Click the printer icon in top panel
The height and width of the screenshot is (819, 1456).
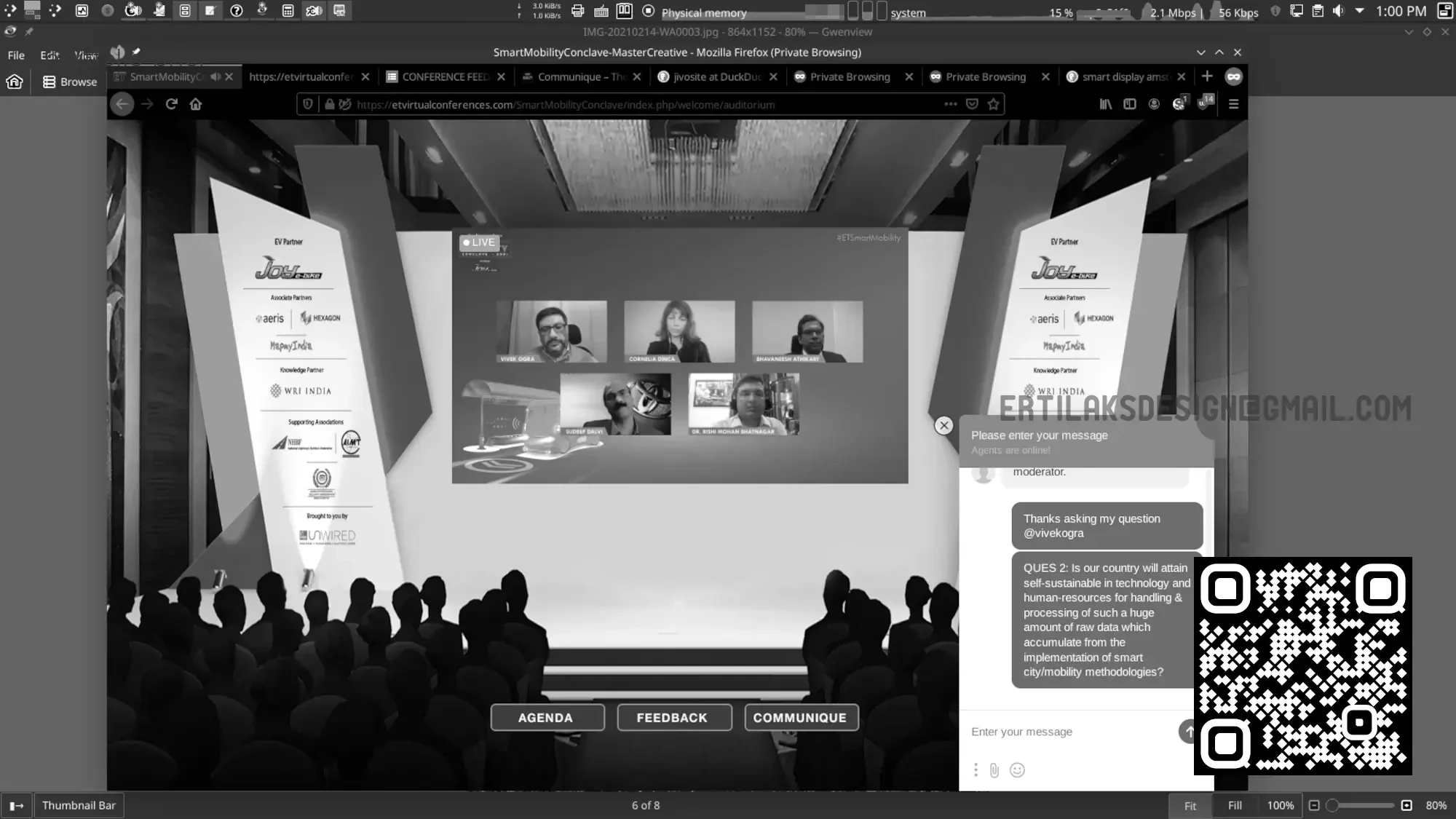[578, 11]
